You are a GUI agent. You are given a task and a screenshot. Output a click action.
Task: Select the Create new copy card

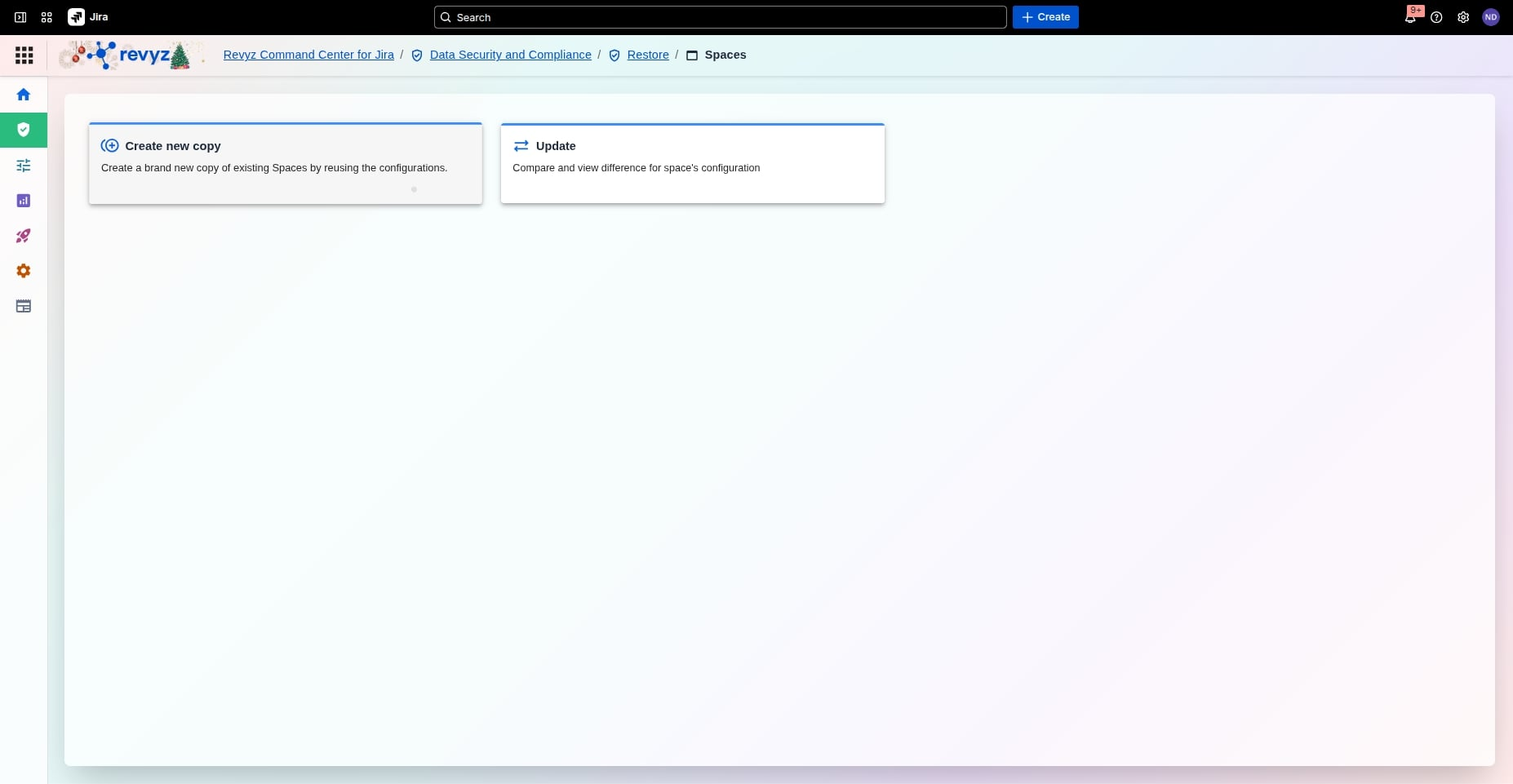285,163
